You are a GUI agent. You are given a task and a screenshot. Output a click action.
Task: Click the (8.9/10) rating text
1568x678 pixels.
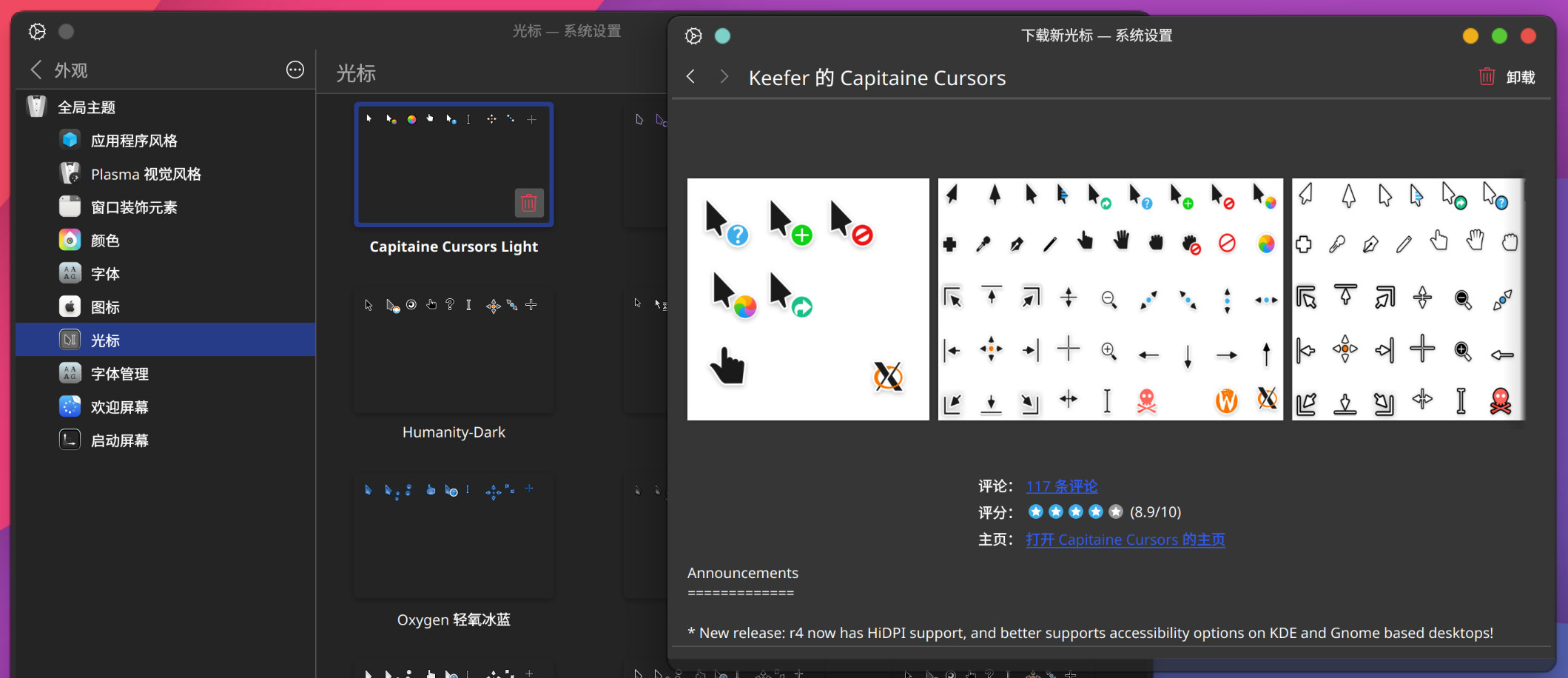(x=1156, y=512)
